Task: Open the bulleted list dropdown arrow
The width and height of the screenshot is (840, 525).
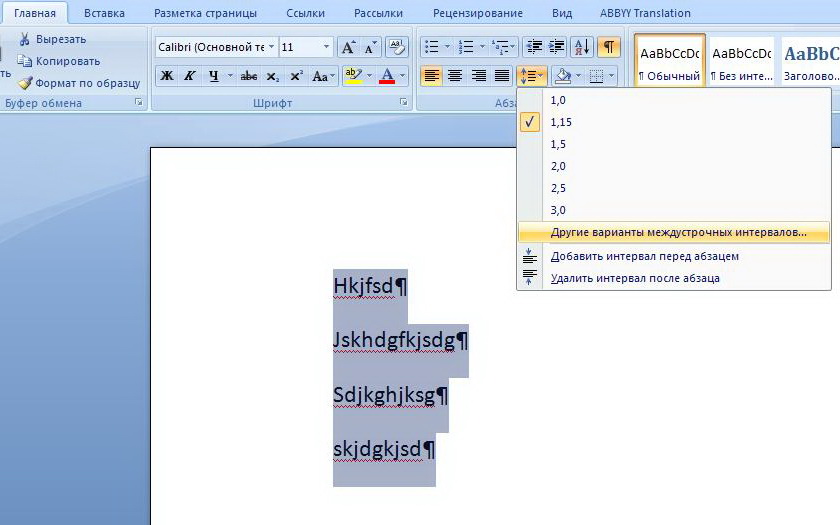Action: tap(446, 47)
